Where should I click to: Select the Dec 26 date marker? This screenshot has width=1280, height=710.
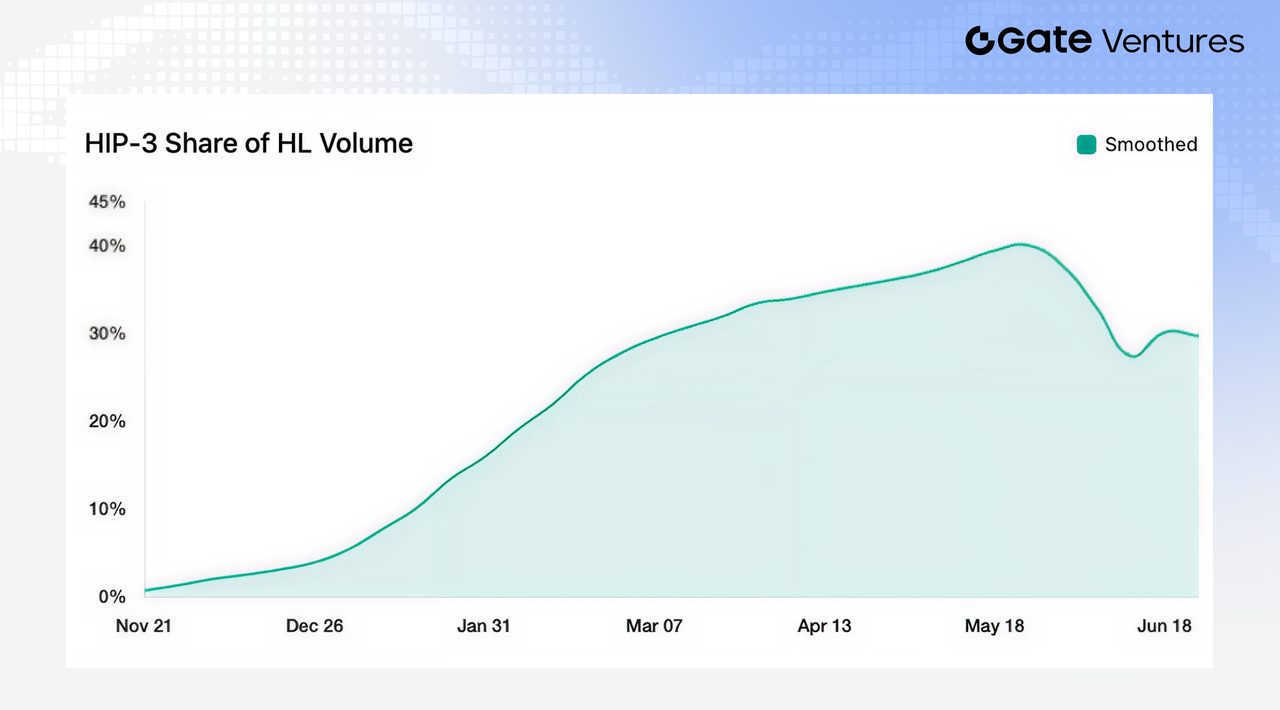click(314, 626)
